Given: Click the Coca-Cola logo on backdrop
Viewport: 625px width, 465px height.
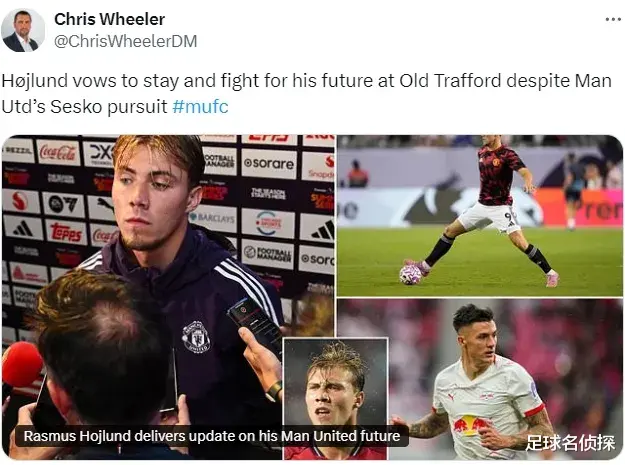Looking at the screenshot, I should coord(58,152).
